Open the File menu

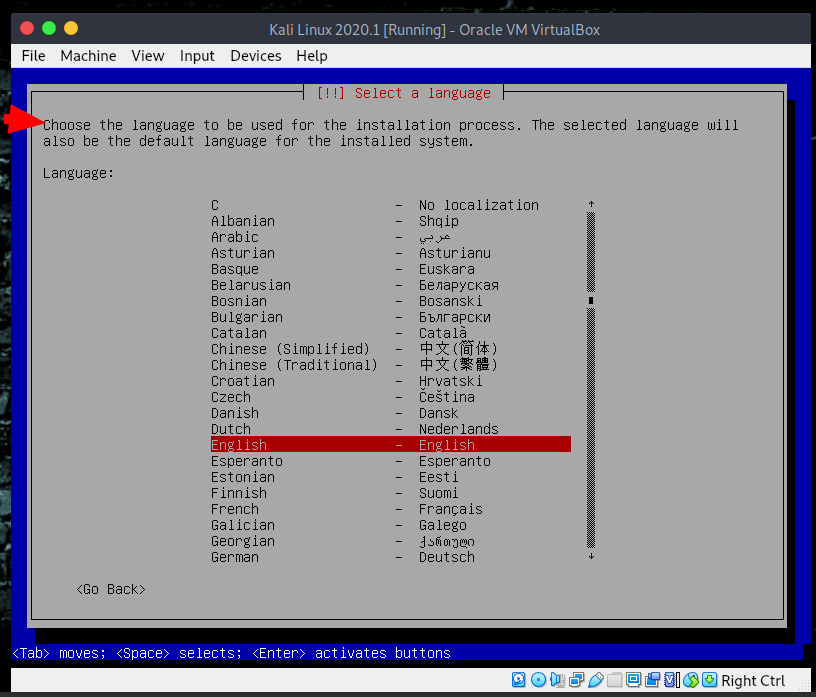33,56
